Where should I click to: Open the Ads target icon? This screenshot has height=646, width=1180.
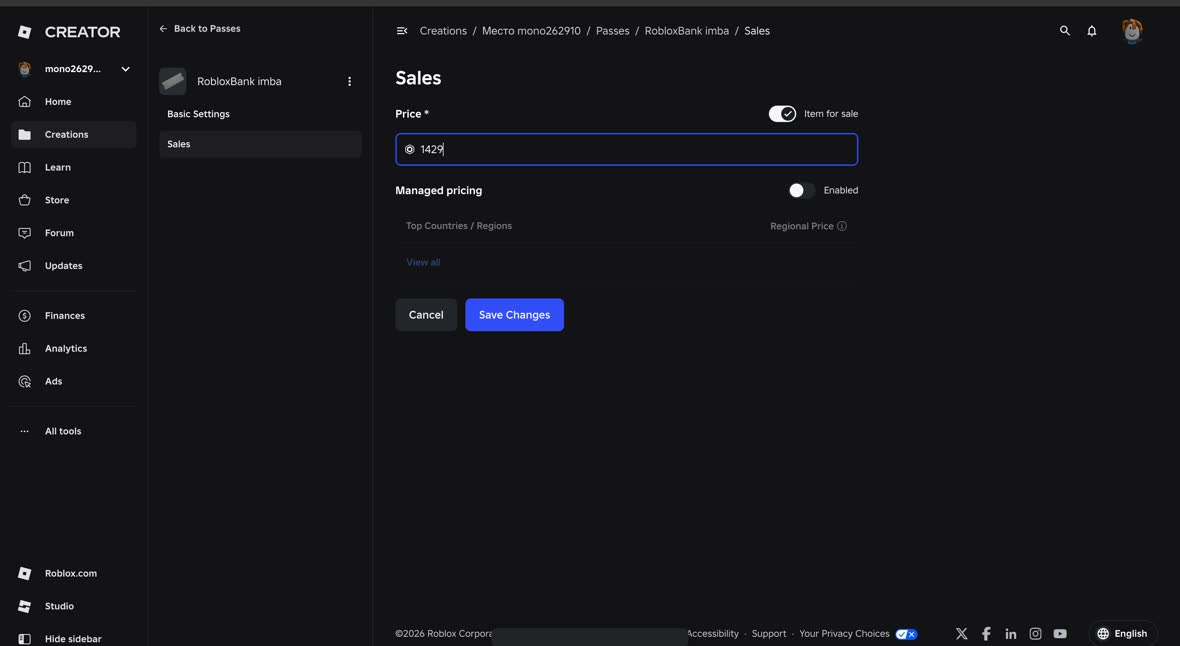click(x=25, y=381)
